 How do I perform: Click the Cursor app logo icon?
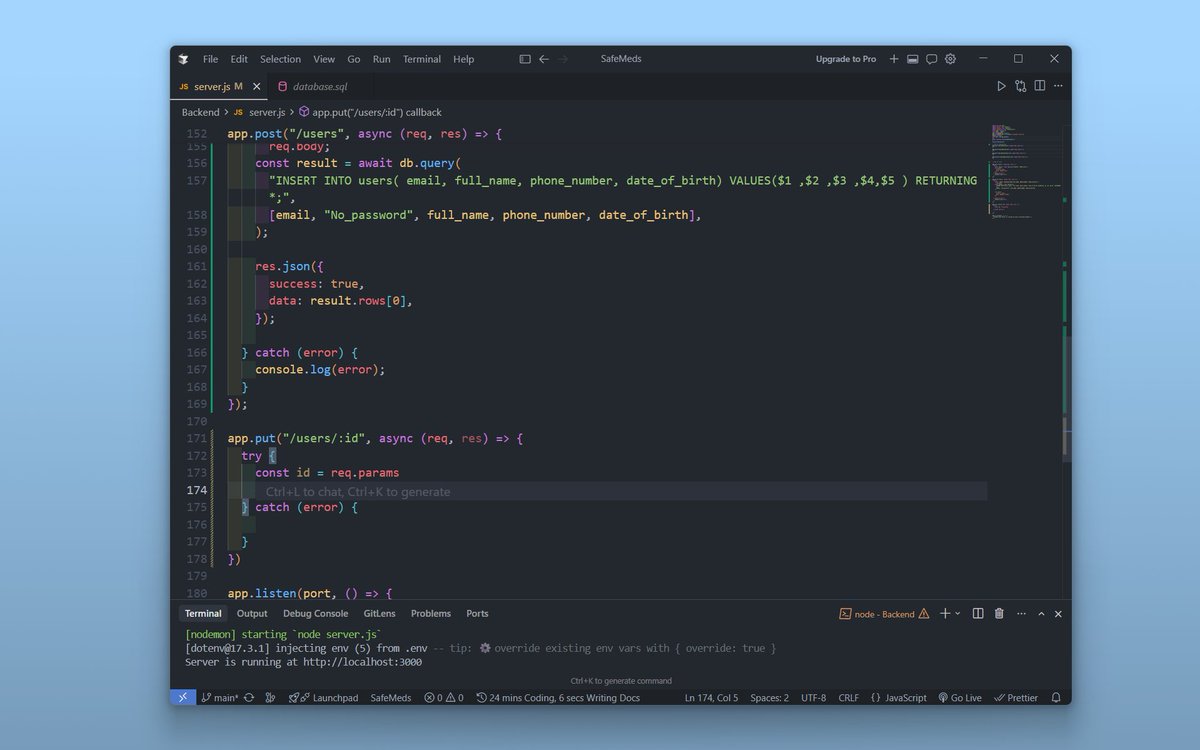183,59
